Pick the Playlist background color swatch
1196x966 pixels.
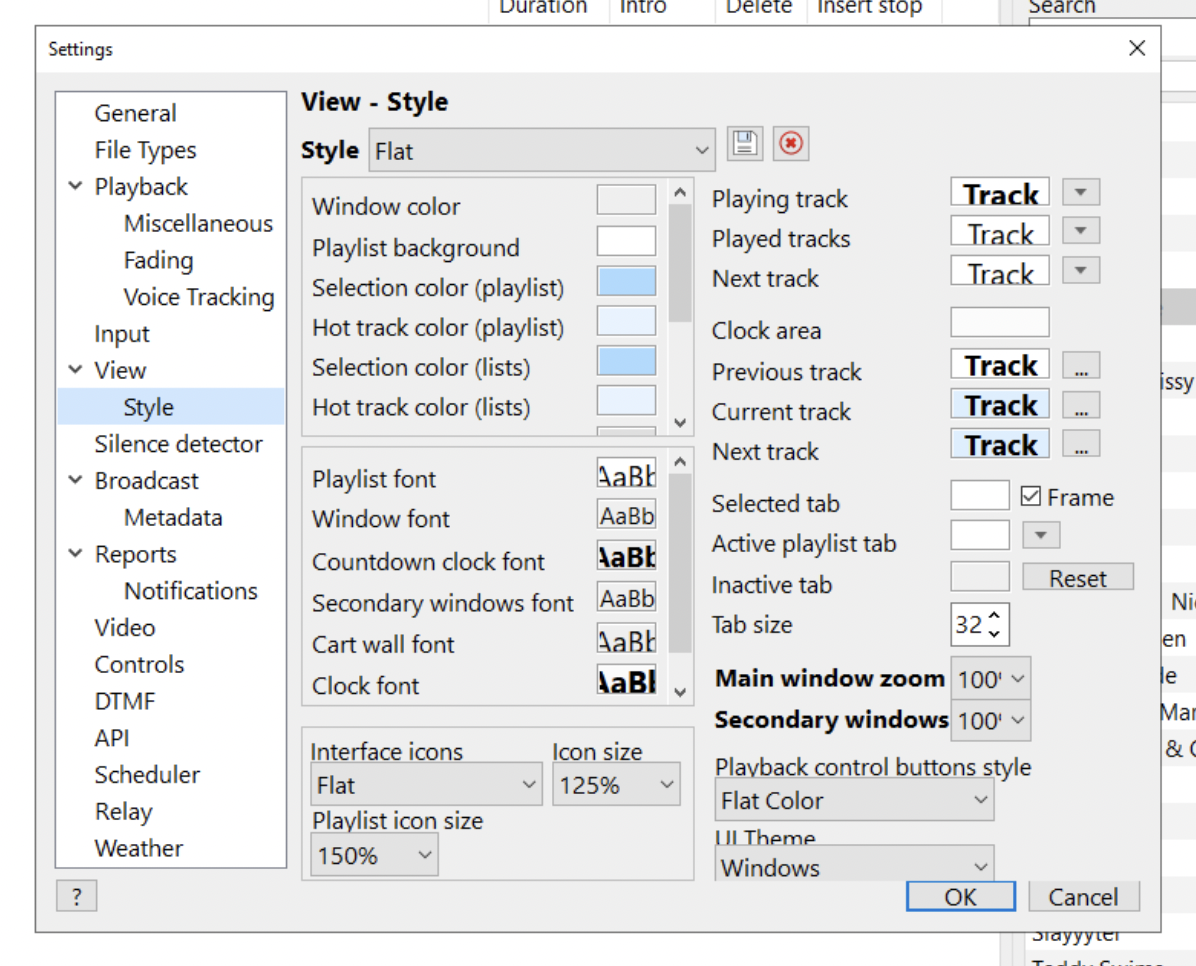click(626, 240)
